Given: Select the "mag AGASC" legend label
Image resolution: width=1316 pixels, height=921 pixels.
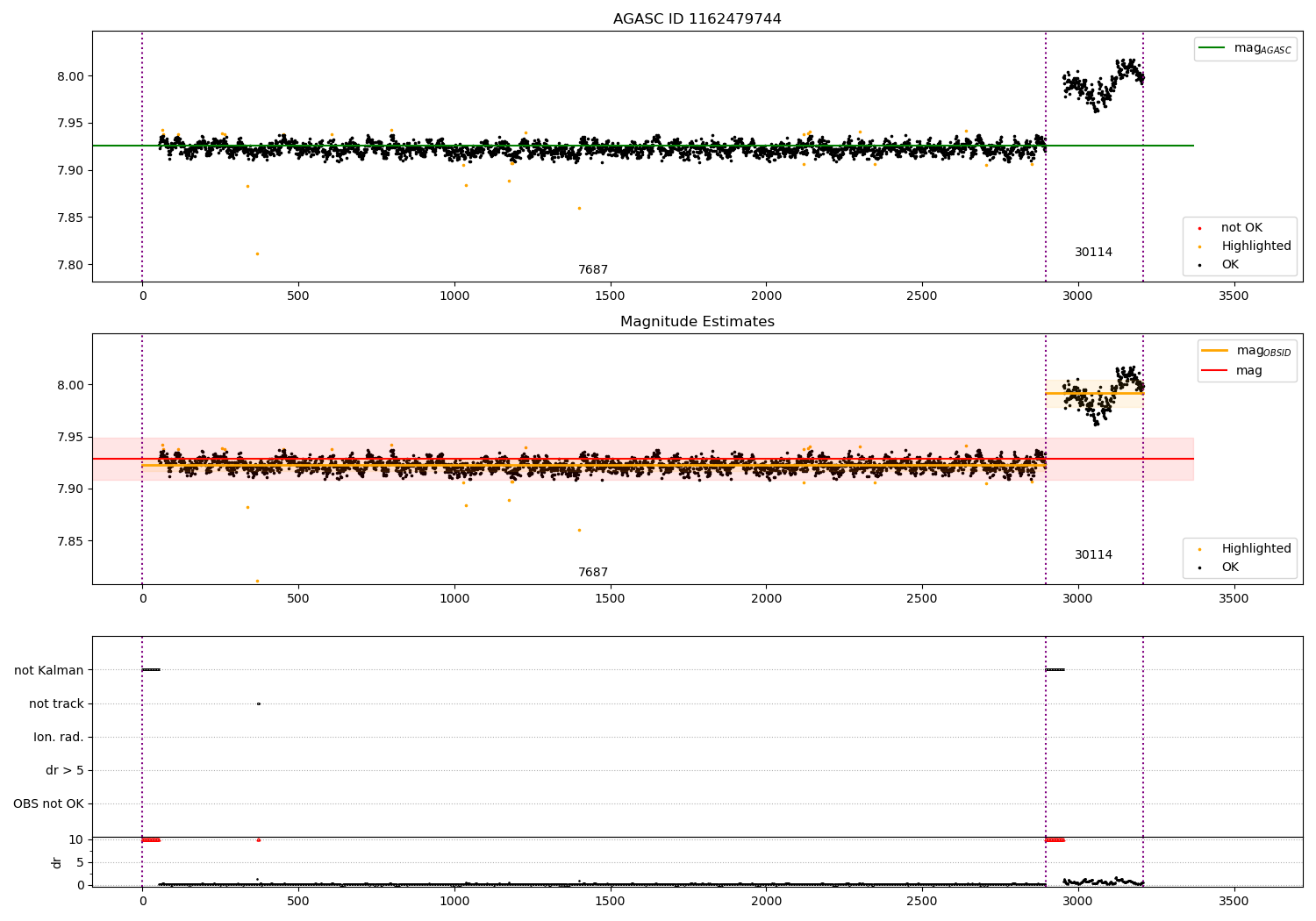Looking at the screenshot, I should [x=1262, y=48].
